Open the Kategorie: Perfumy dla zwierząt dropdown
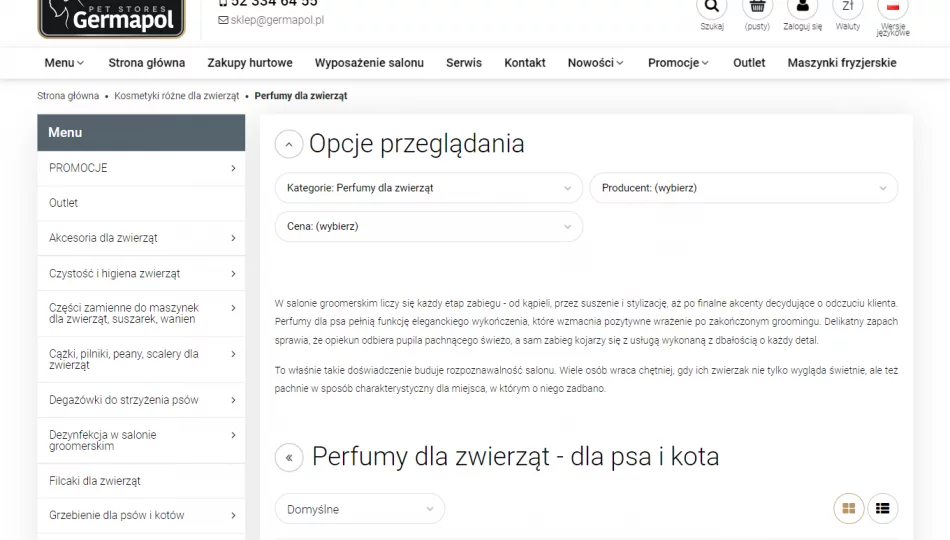The image size is (950, 540). 428,188
